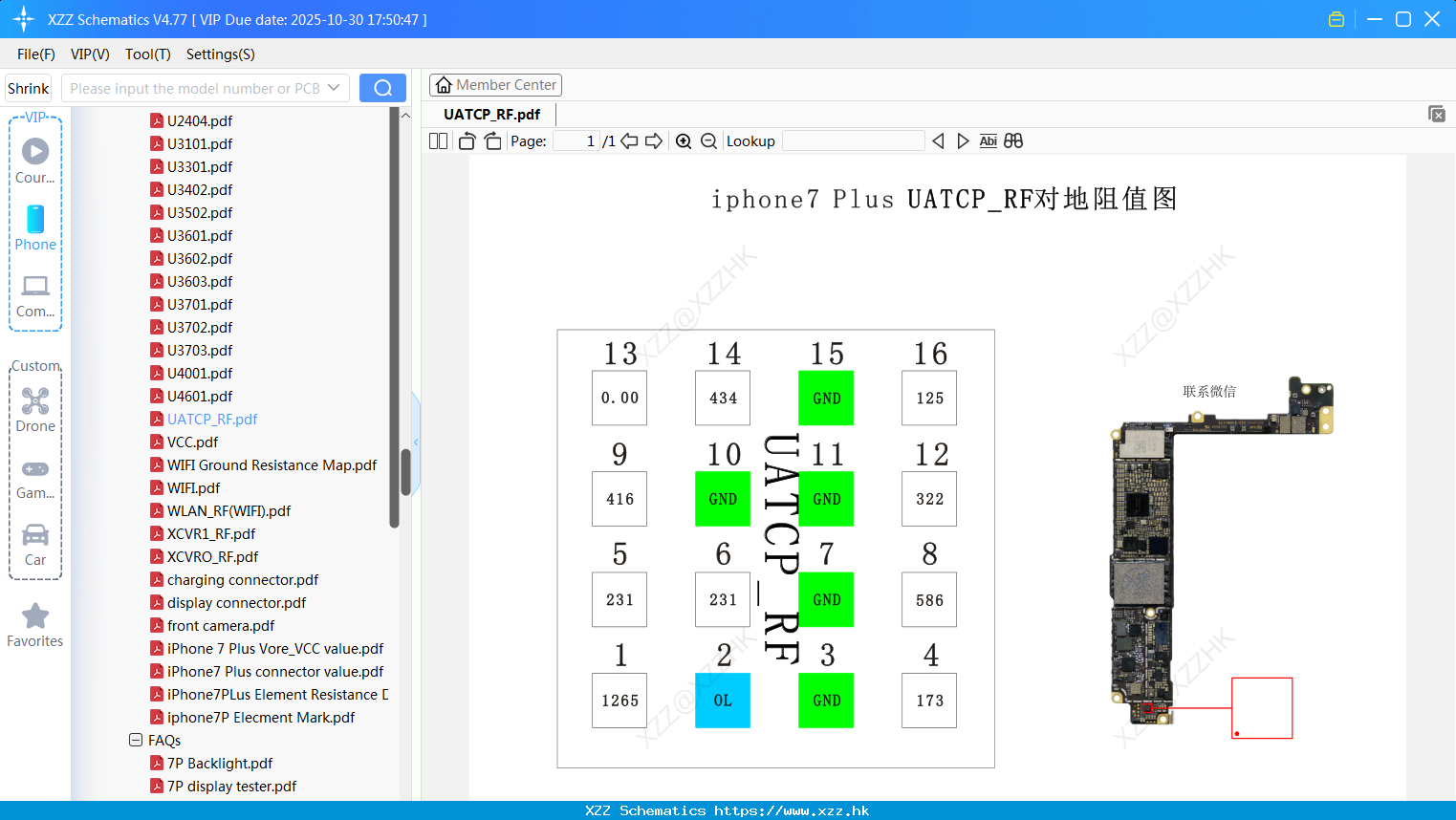
Task: Find next lookup match
Action: pyautogui.click(x=963, y=140)
